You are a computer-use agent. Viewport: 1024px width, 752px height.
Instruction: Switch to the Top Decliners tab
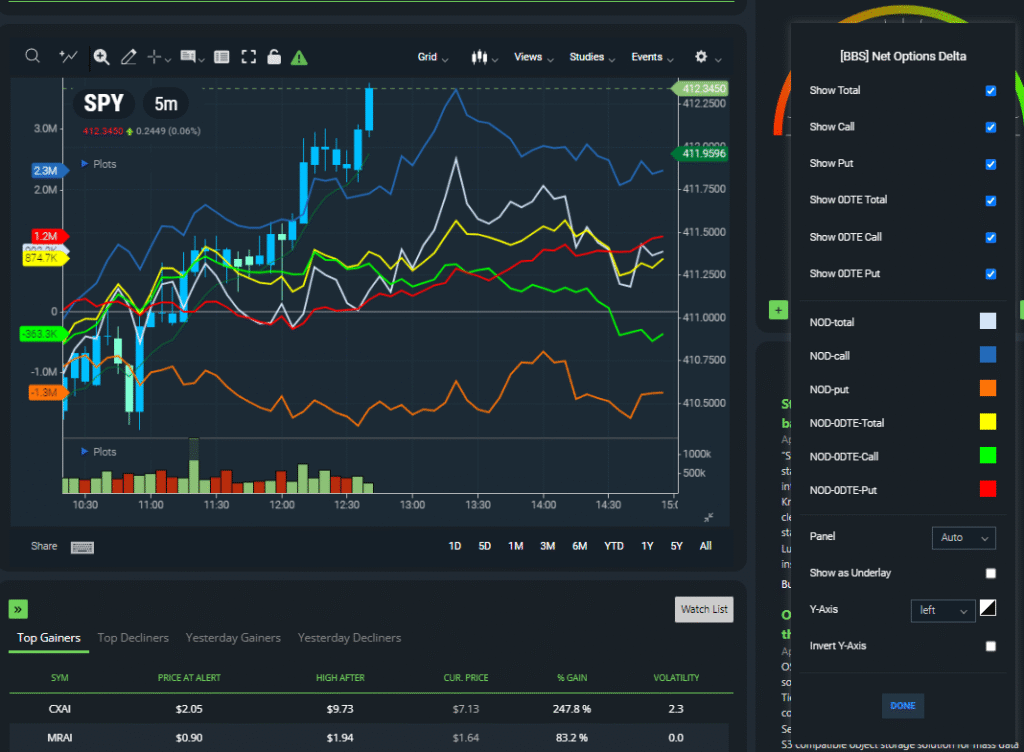tap(133, 638)
